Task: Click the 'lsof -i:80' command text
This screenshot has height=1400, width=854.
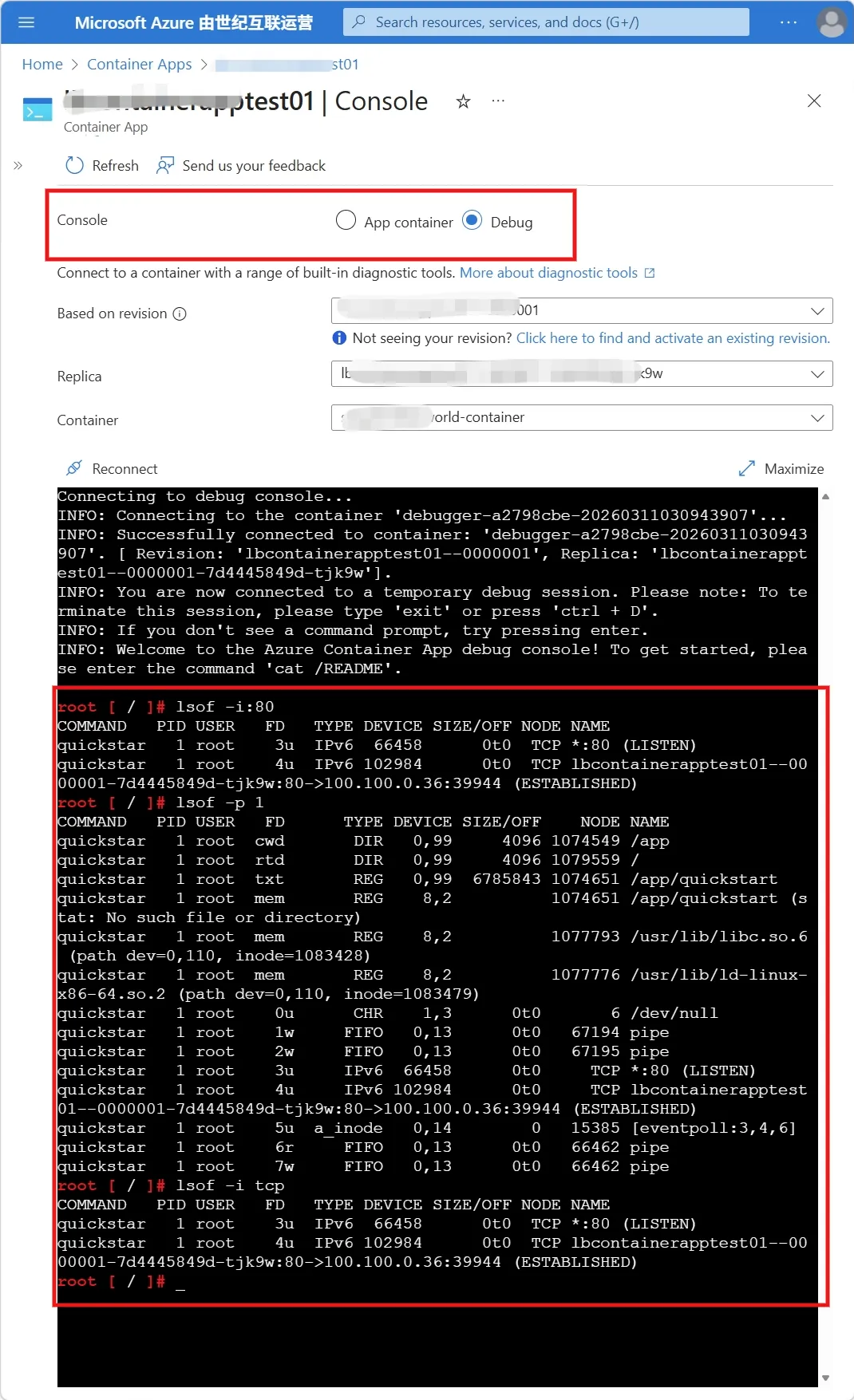Action: tap(225, 707)
